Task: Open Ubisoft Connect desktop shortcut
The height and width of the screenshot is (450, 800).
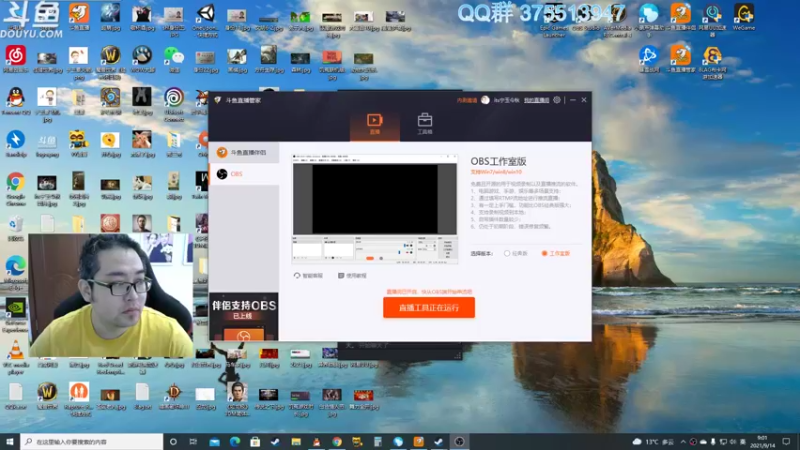Action: (x=174, y=104)
